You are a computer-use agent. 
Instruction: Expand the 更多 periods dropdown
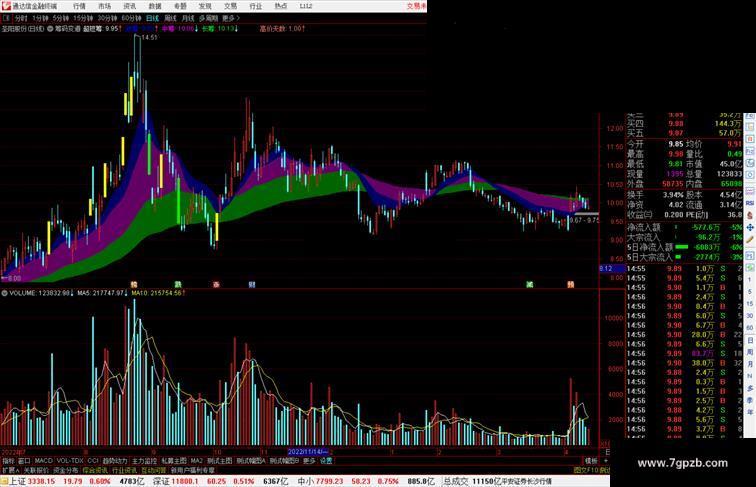[x=230, y=18]
